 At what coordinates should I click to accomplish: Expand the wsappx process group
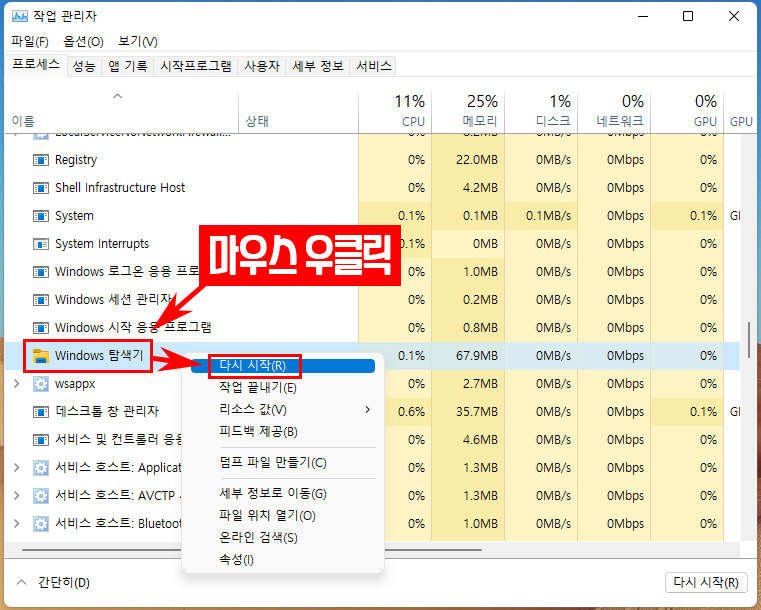click(17, 384)
